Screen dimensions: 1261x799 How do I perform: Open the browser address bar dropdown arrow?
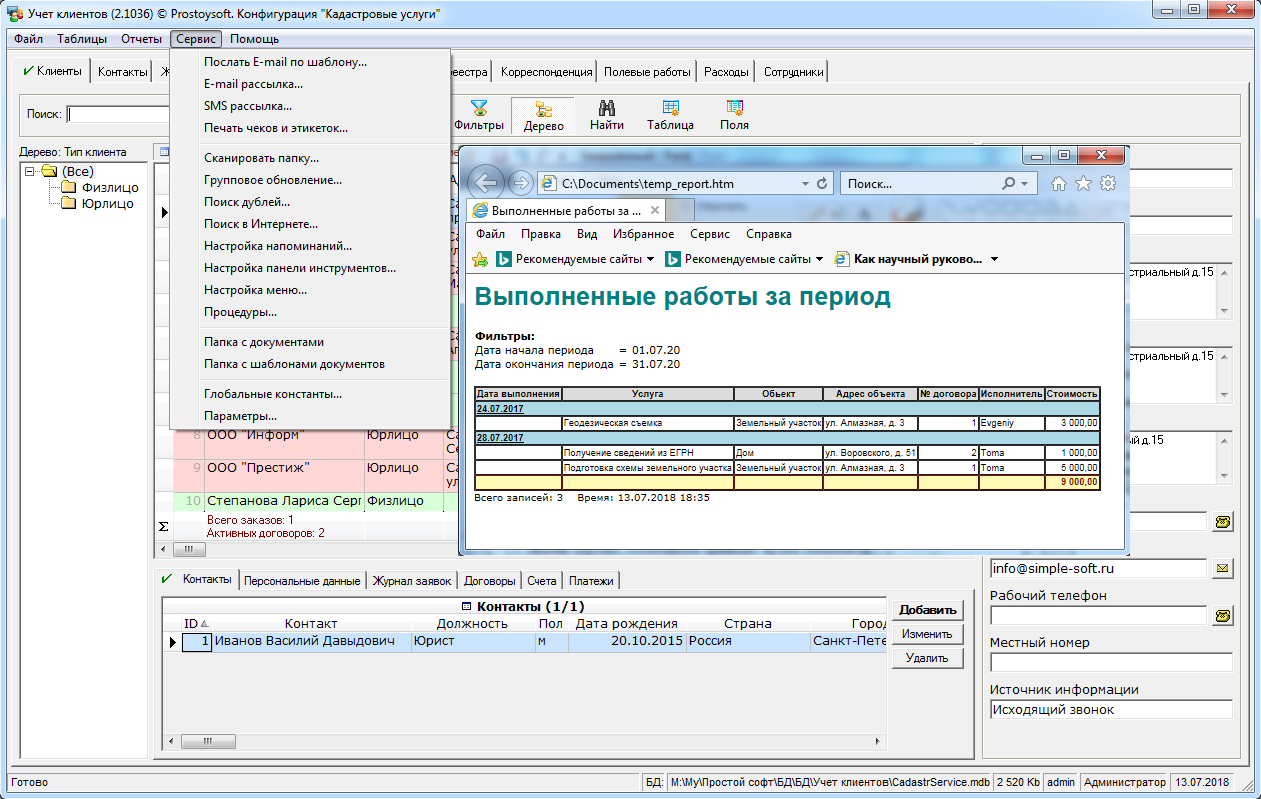[x=805, y=184]
